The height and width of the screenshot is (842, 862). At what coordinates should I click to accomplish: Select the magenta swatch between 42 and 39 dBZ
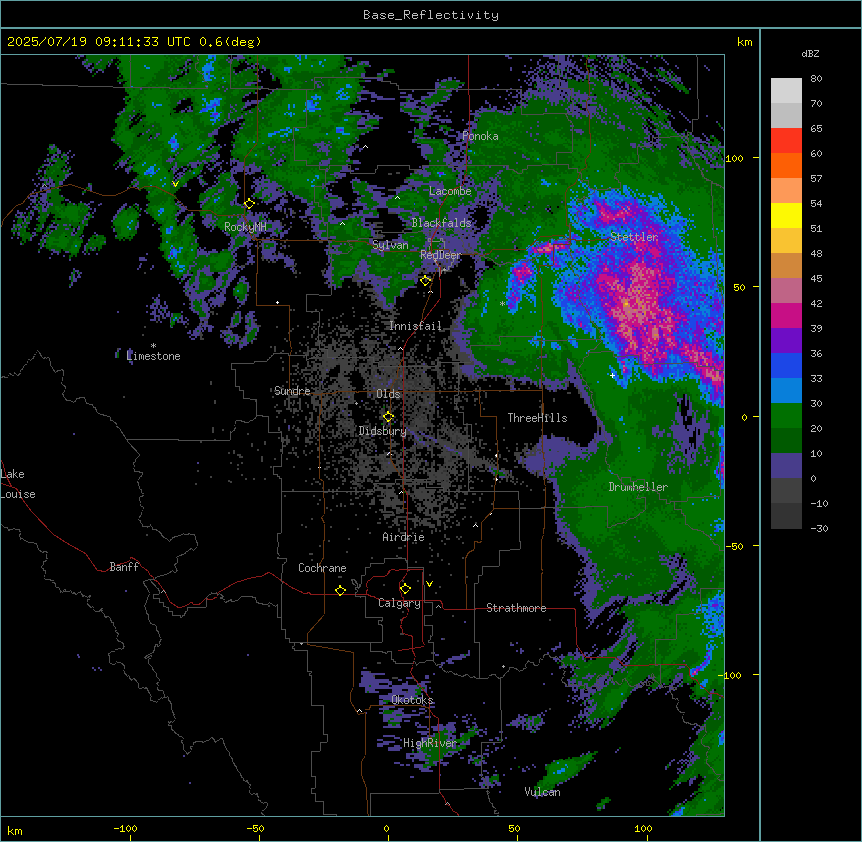pyautogui.click(x=786, y=315)
